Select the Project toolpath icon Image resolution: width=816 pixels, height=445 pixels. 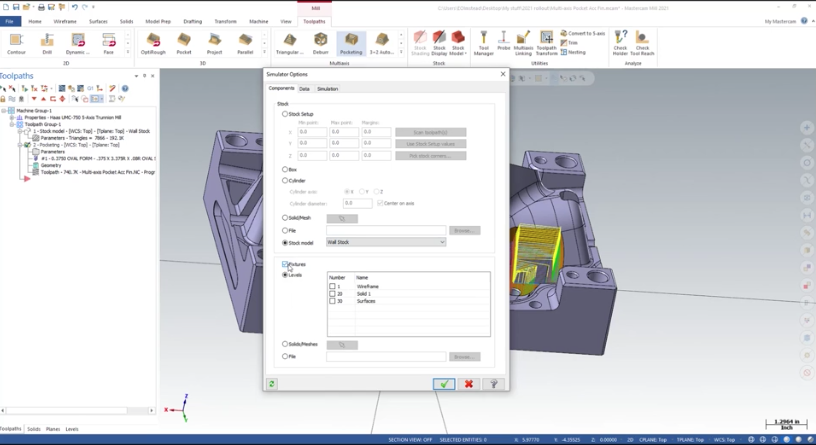coord(214,44)
